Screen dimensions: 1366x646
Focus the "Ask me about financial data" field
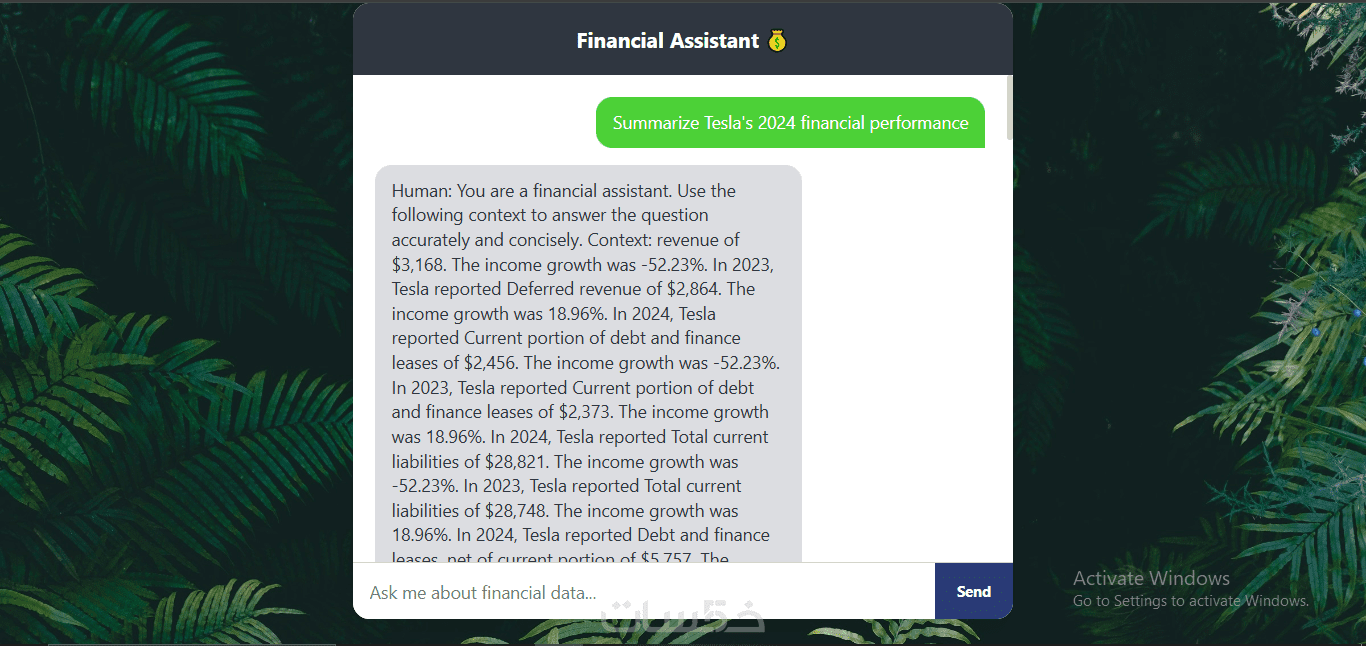[x=643, y=592]
